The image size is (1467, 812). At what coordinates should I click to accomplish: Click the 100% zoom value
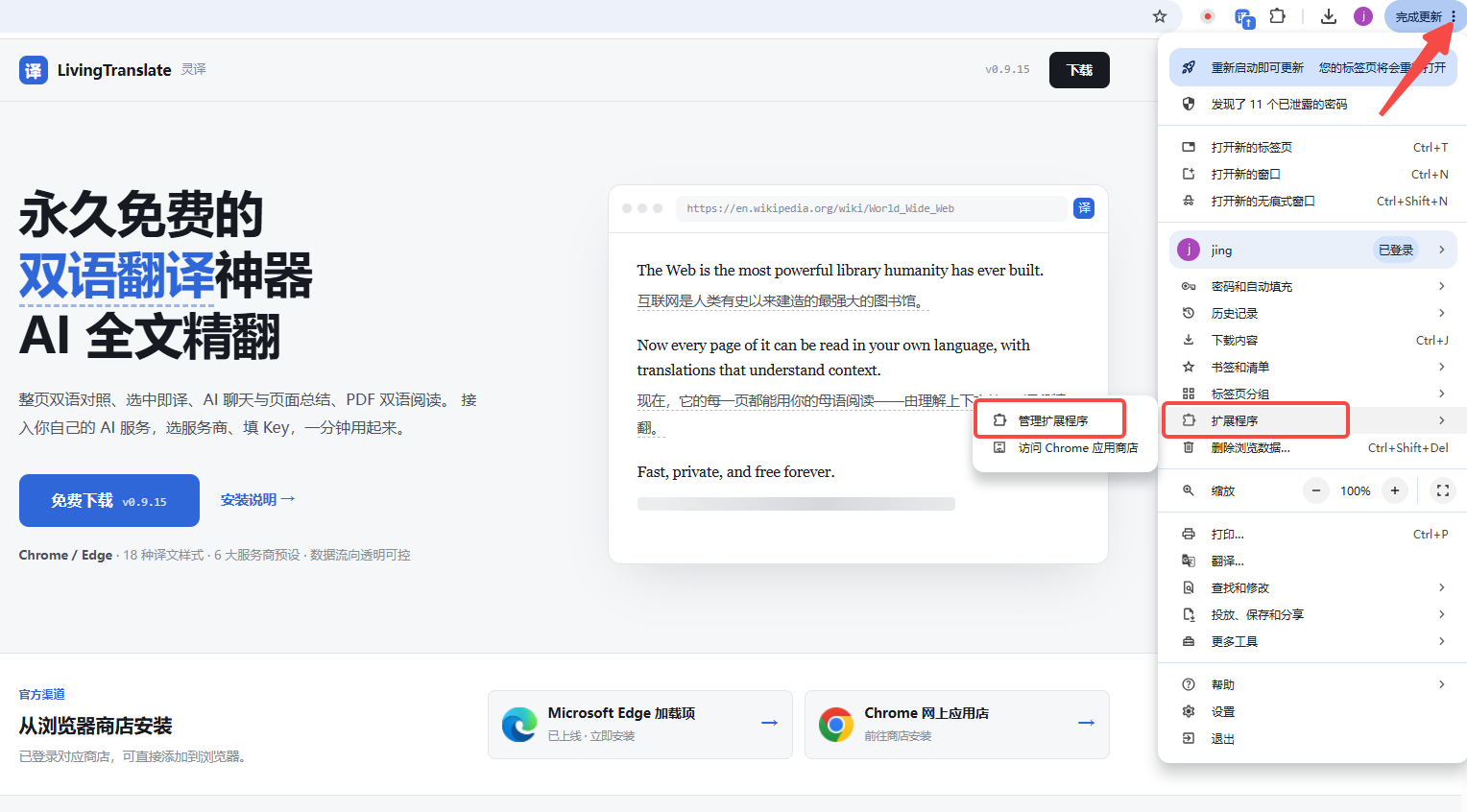(x=1356, y=490)
